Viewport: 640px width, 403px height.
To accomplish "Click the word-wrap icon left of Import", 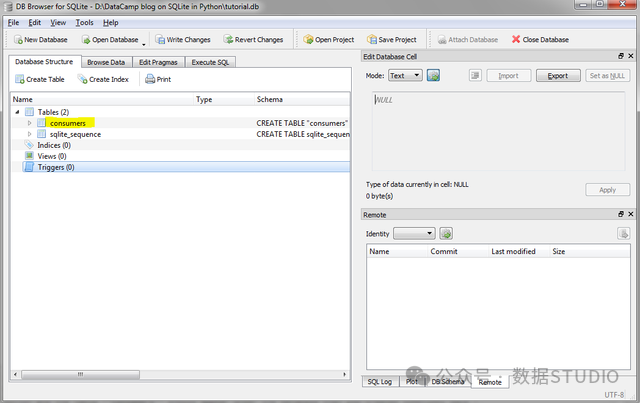I will tap(475, 76).
